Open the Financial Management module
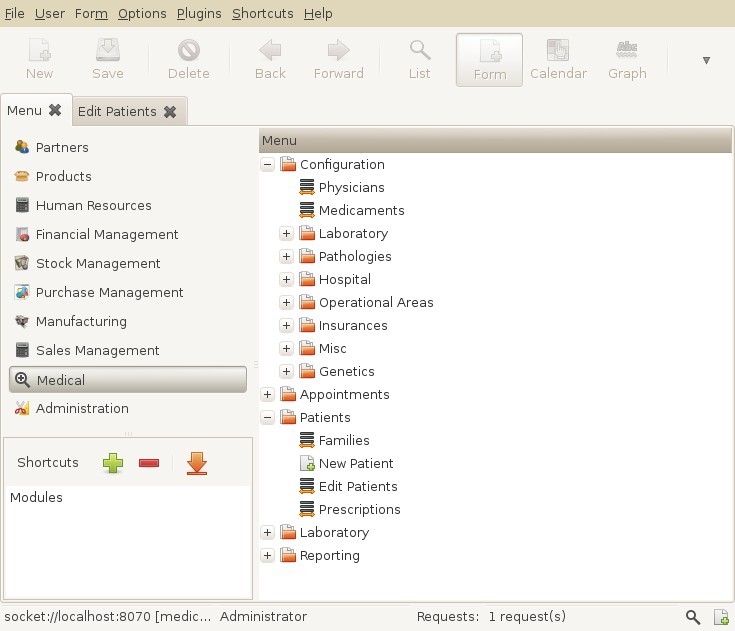Viewport: 735px width, 631px height. point(107,234)
